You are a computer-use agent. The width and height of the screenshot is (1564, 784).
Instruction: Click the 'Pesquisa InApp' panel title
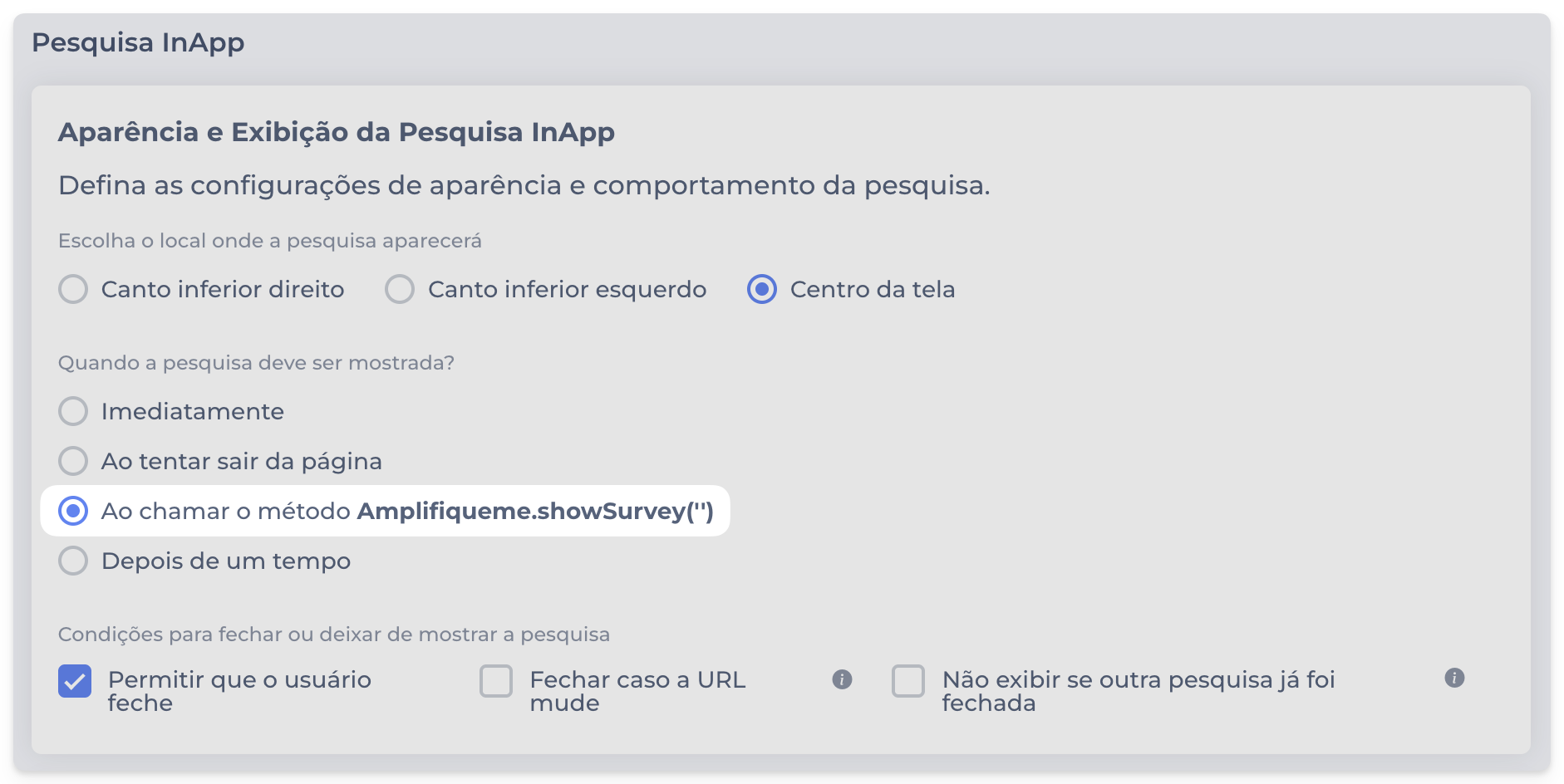tap(138, 42)
